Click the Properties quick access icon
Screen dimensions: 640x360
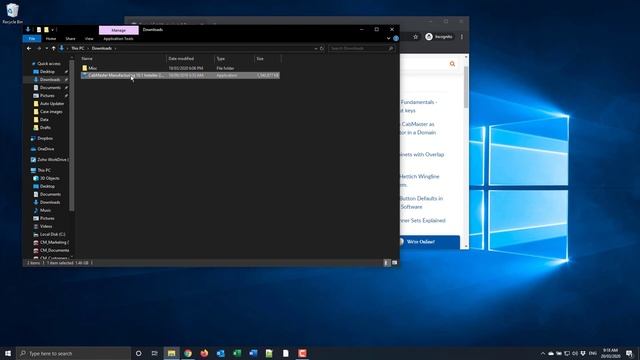pyautogui.click(x=39, y=30)
